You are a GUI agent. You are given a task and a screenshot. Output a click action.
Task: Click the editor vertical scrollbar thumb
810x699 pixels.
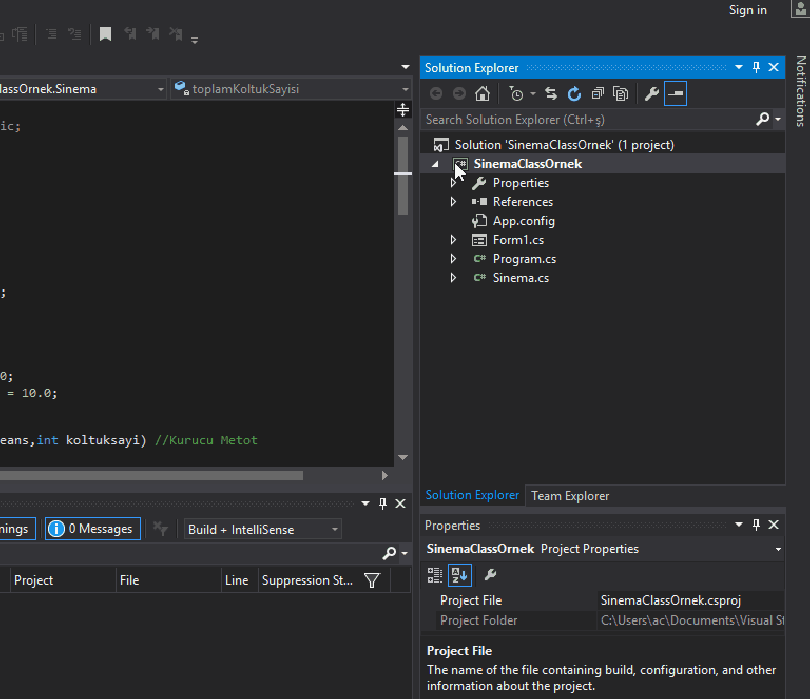point(403,176)
